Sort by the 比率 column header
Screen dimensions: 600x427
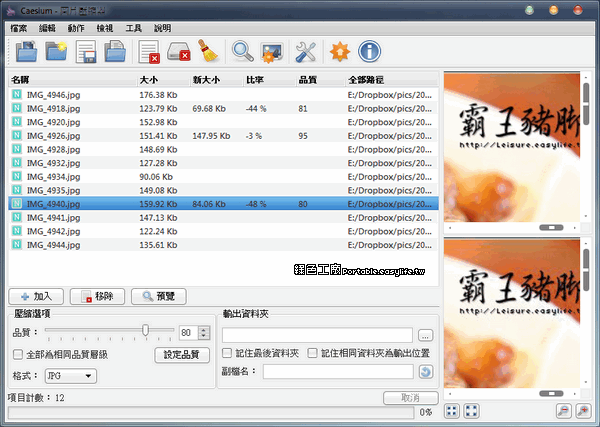point(270,80)
